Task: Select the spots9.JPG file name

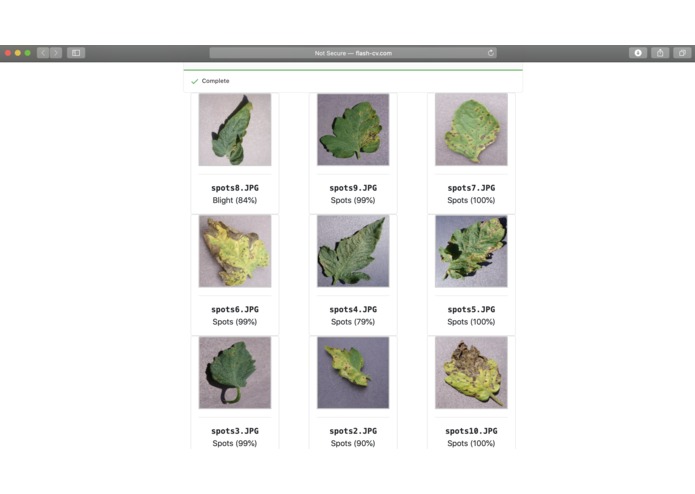Action: (x=353, y=188)
